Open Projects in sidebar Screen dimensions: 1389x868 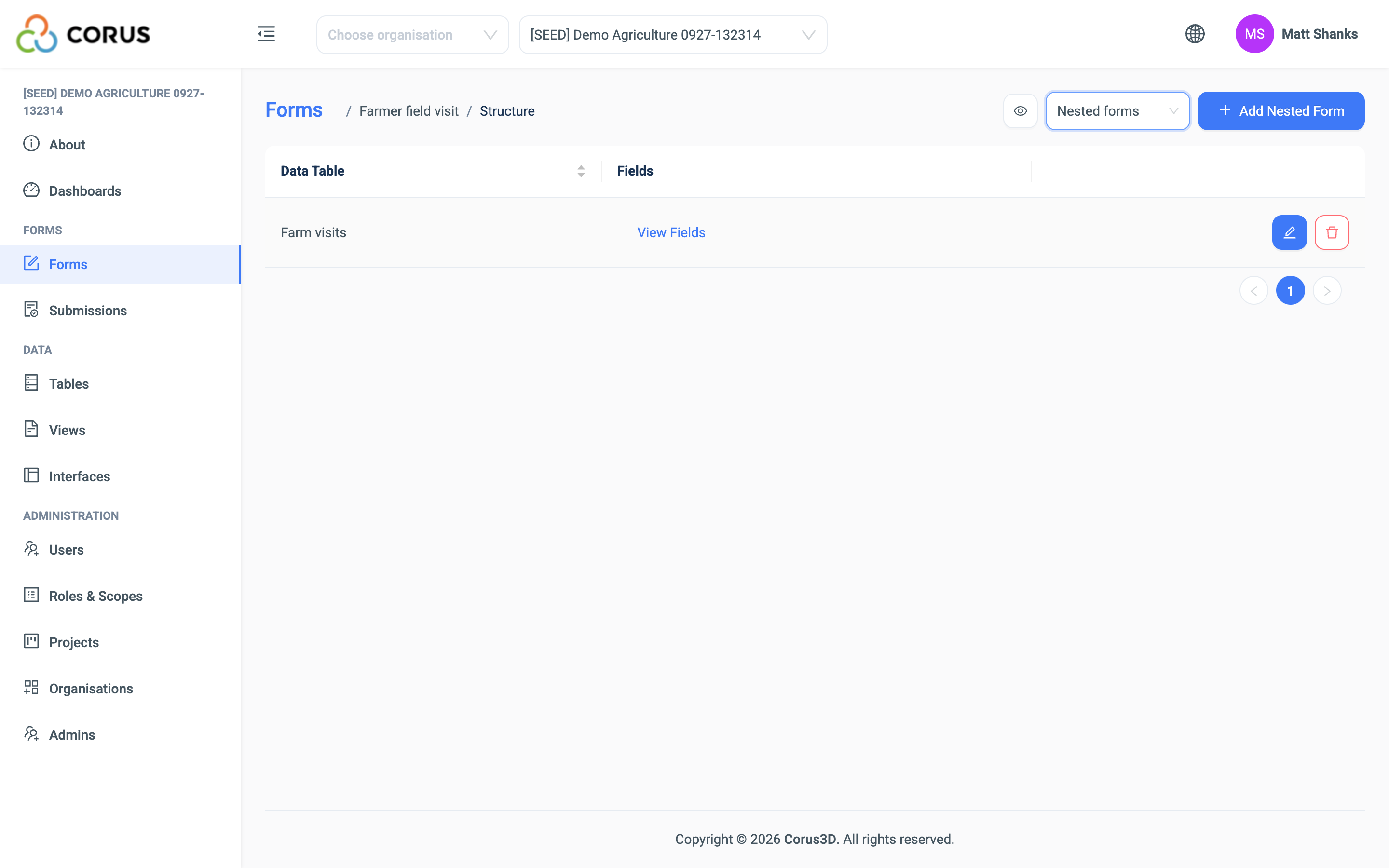(121, 642)
